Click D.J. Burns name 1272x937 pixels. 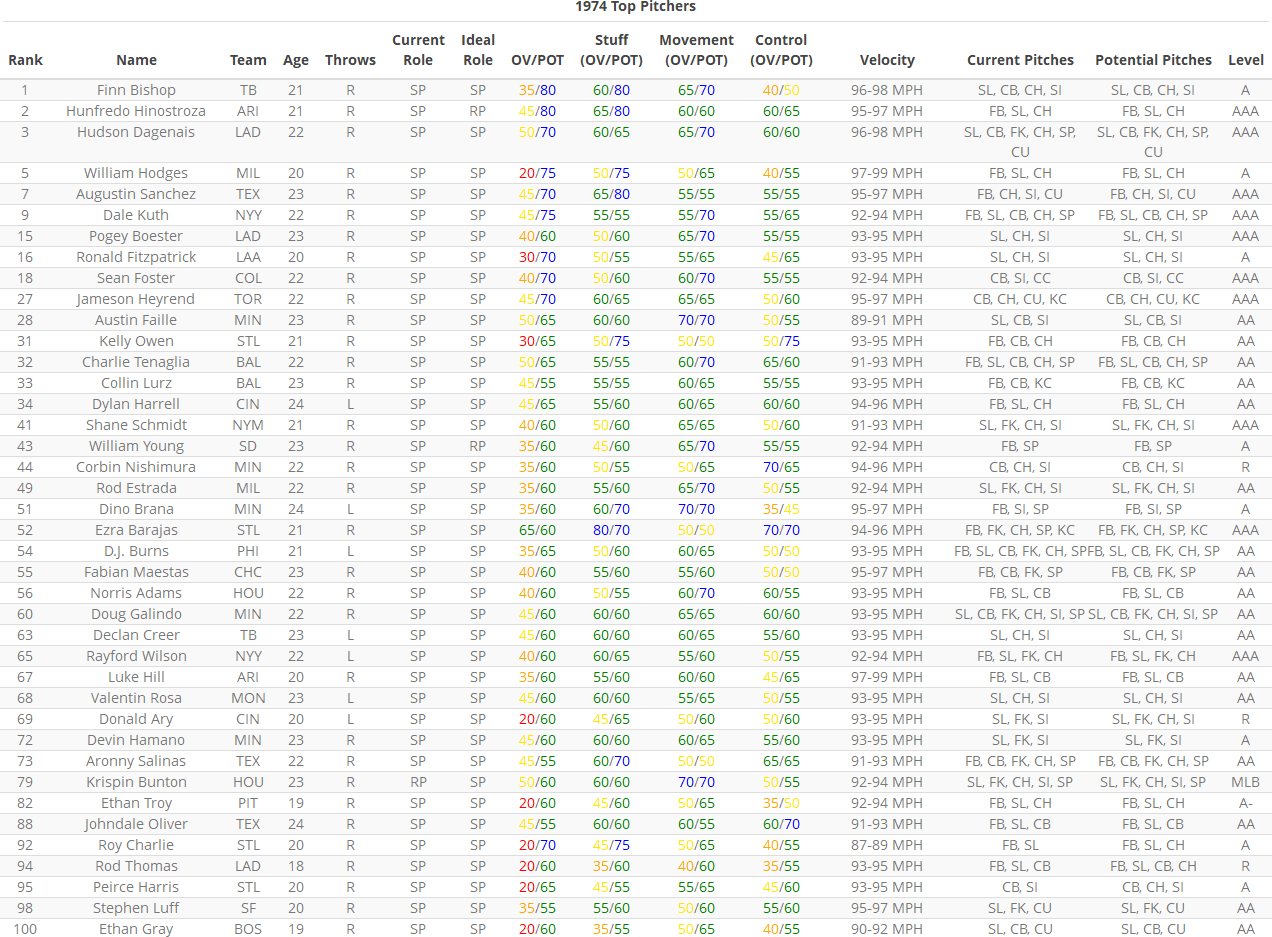click(136, 551)
